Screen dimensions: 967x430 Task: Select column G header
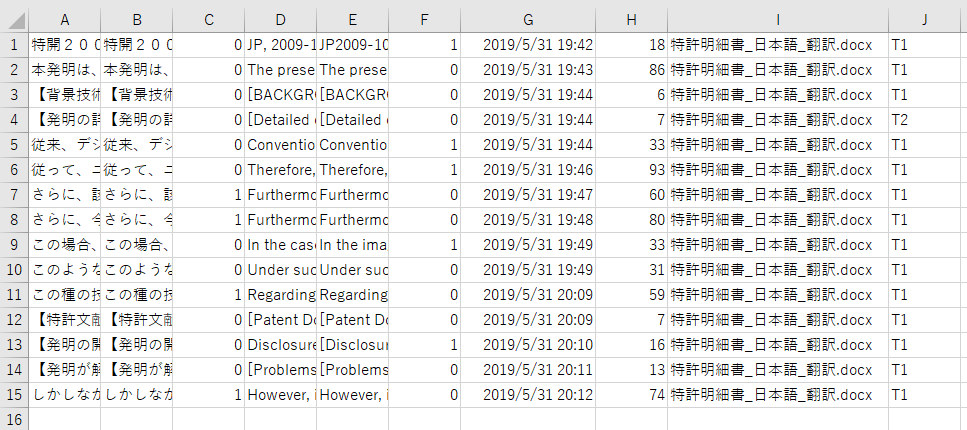[x=527, y=20]
